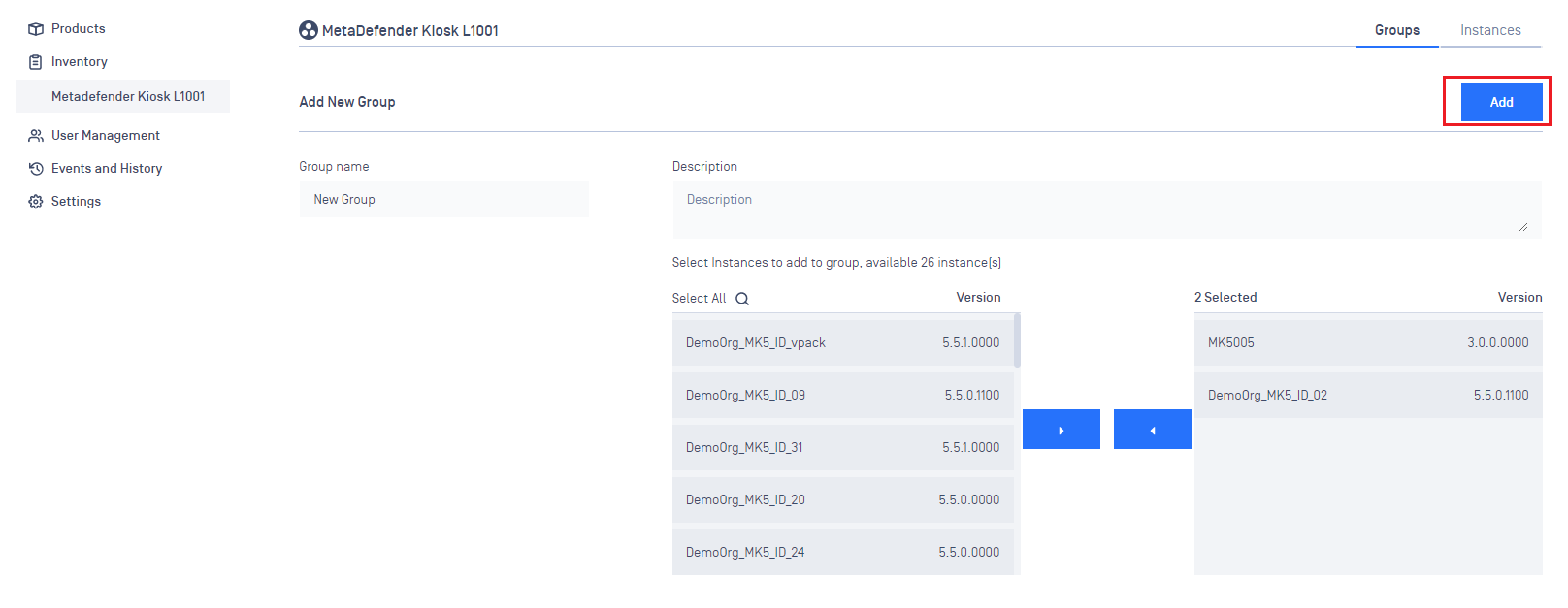Click the search icon beside Select All
This screenshot has height=608, width=1568.
click(742, 299)
